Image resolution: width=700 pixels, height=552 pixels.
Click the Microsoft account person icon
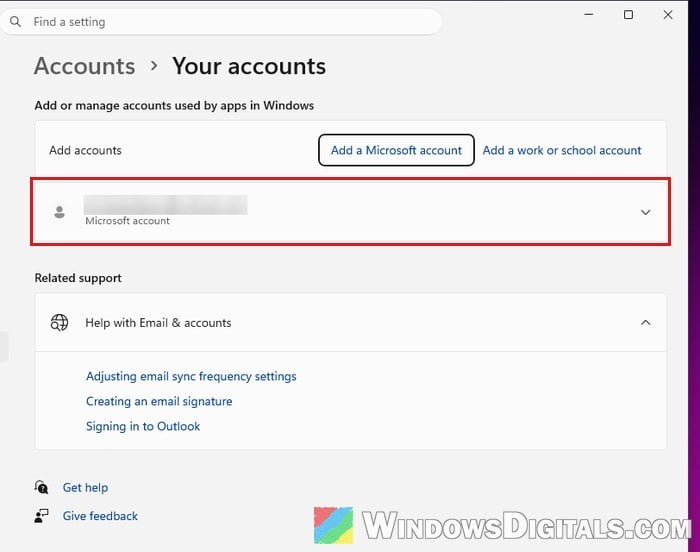[x=59, y=212]
